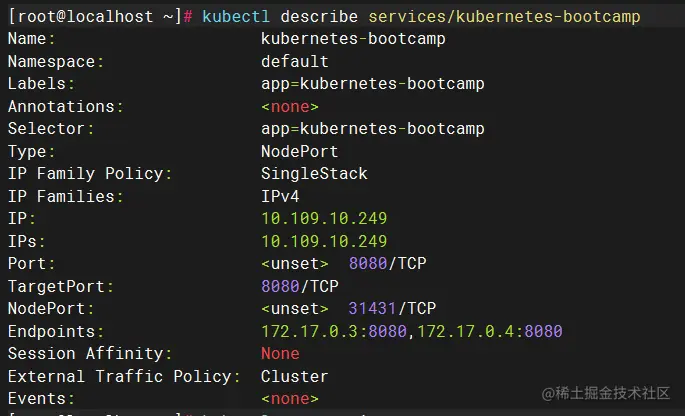Click the Annotations value '<none>'
685x416 pixels.
(x=290, y=106)
